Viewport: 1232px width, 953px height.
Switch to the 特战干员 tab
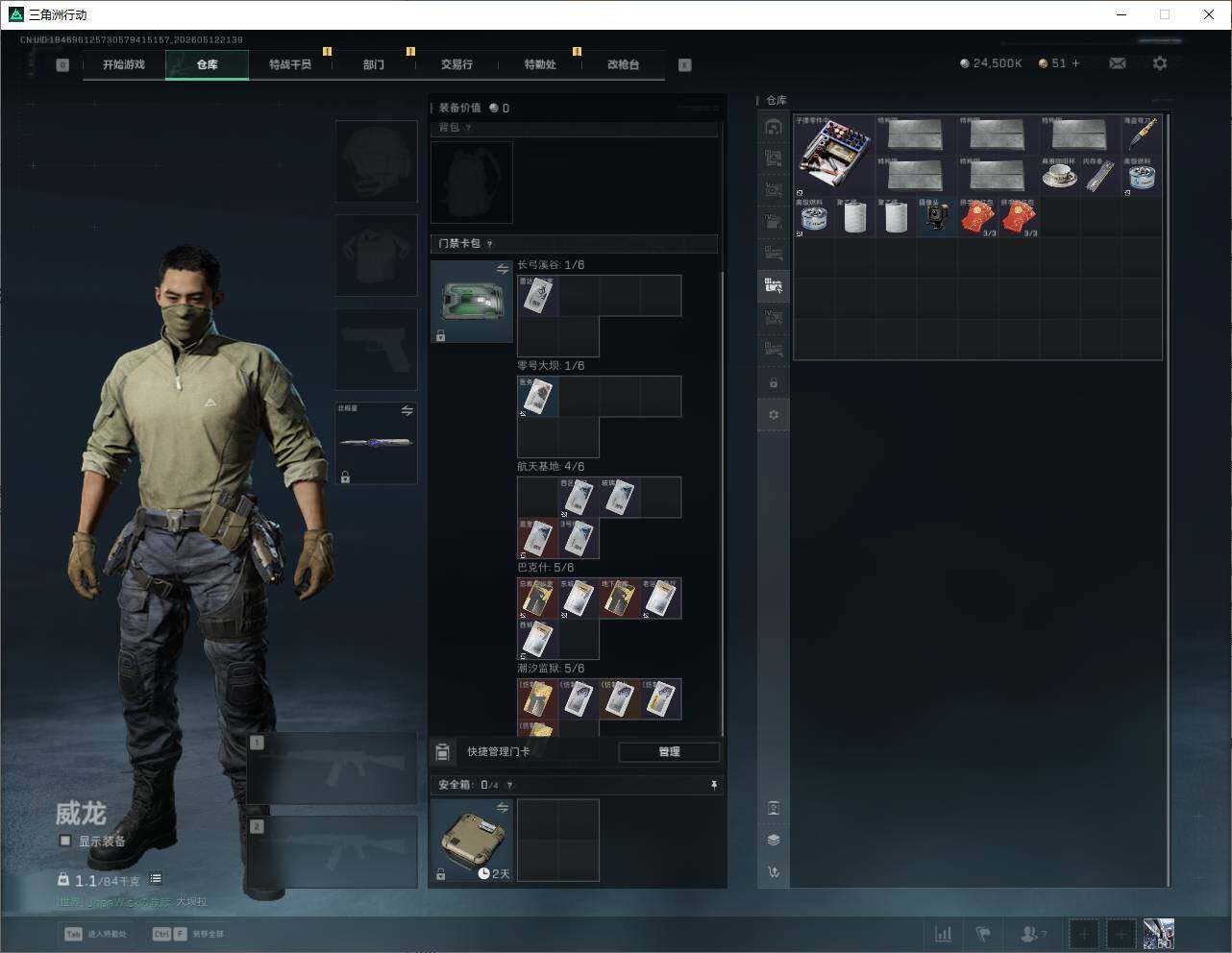pos(290,64)
